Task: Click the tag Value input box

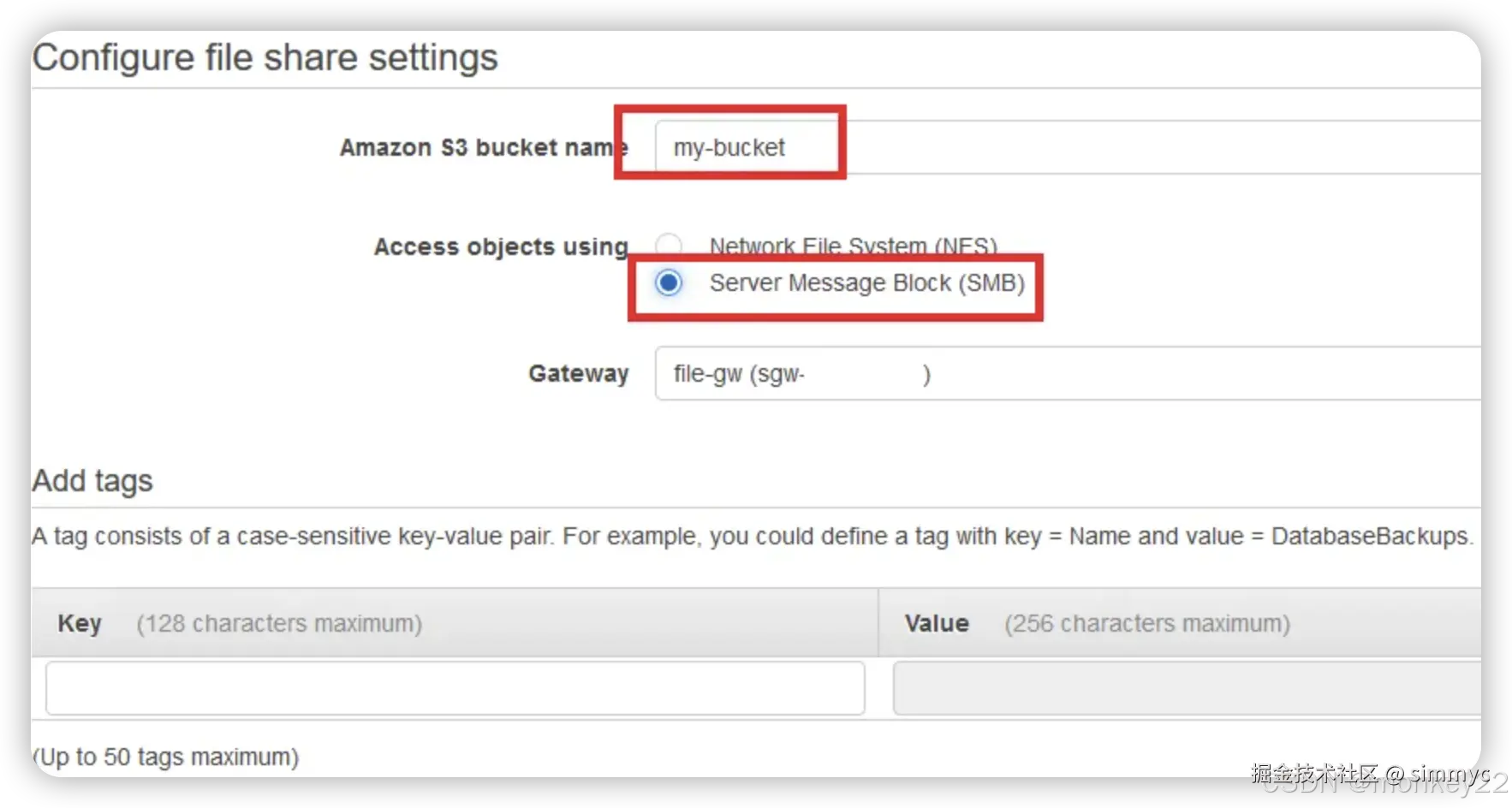Action: pos(1186,687)
